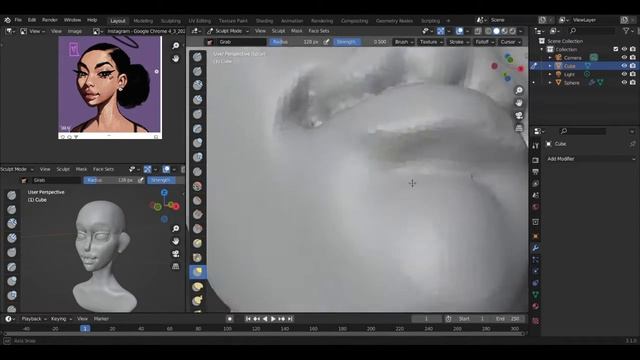The image size is (640, 360).
Task: Click the blue Z axis on small viewport gizmo
Action: pyautogui.click(x=164, y=192)
